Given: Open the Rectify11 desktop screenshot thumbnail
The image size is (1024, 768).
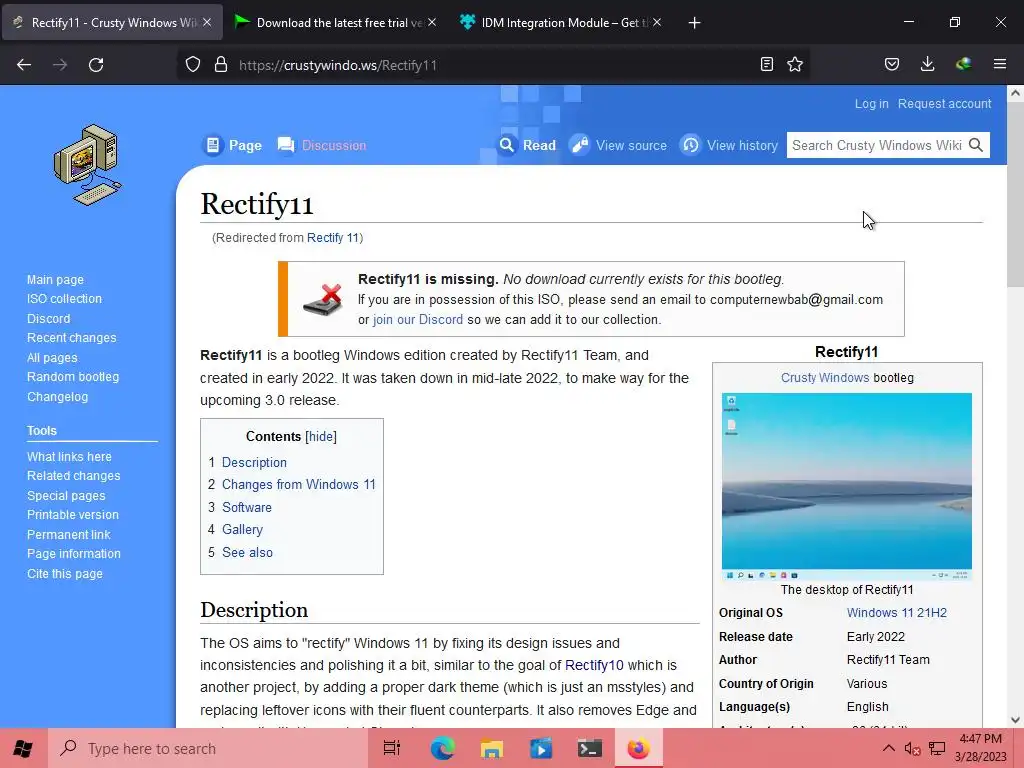Looking at the screenshot, I should tap(846, 487).
